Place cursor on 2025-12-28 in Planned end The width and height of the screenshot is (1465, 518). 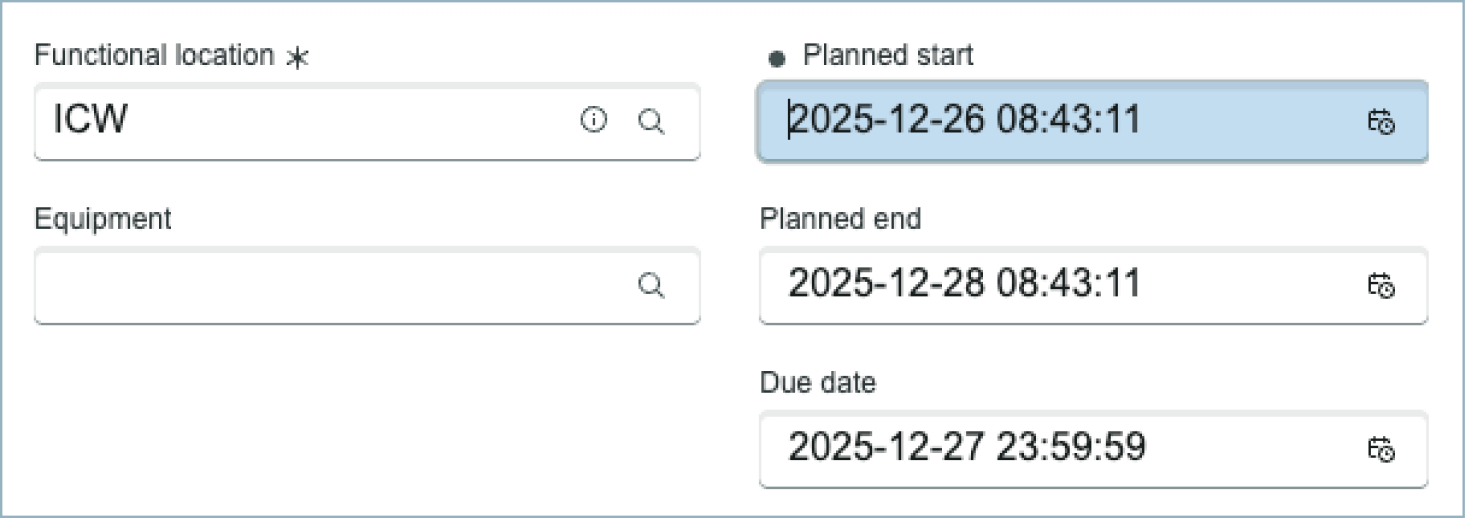click(888, 285)
